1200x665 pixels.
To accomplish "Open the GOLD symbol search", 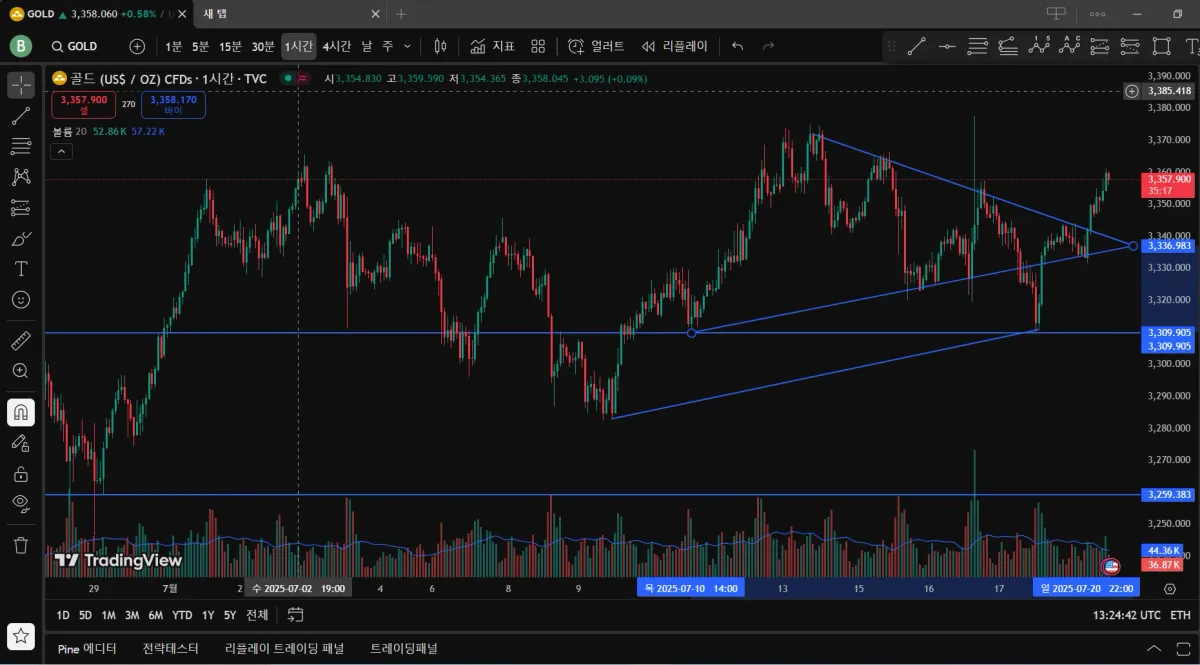I will 76,46.
